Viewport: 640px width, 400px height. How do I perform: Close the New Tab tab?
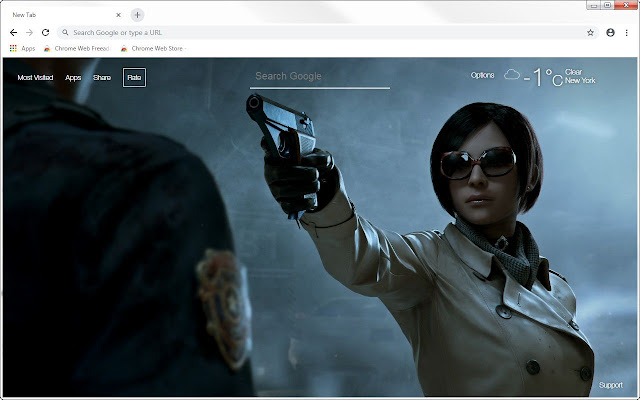[x=118, y=15]
